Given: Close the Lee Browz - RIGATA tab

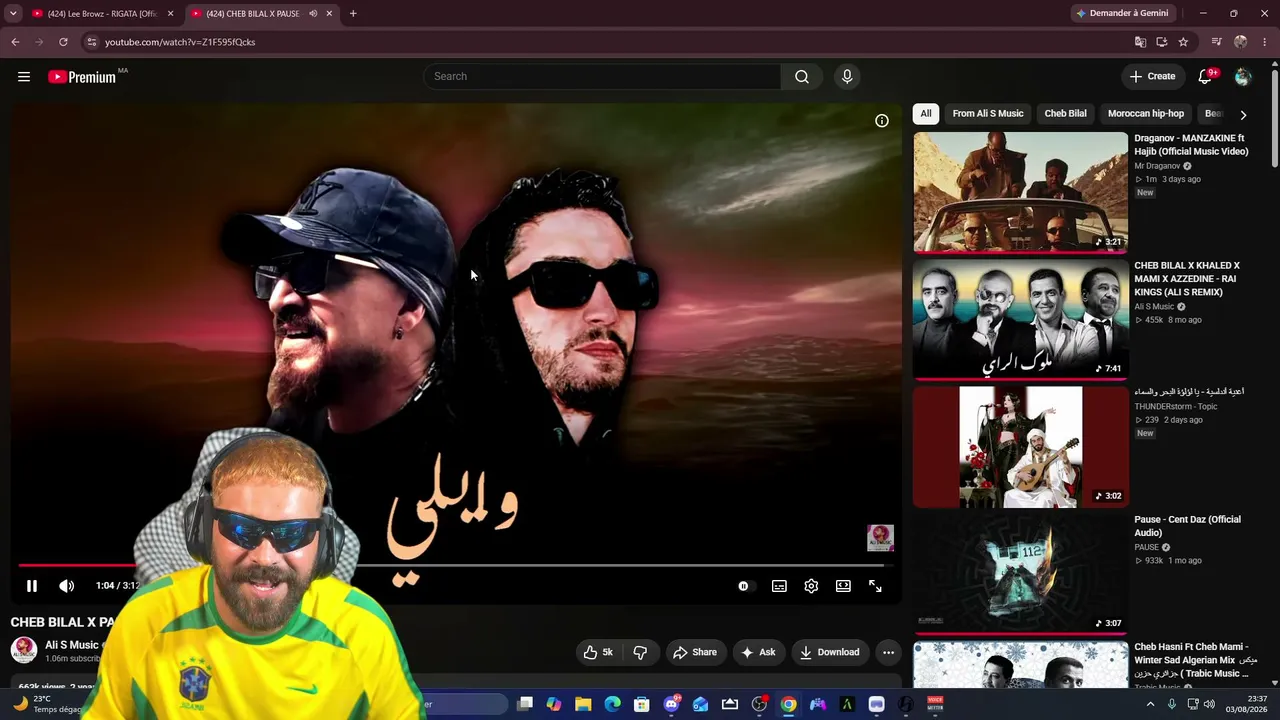Looking at the screenshot, I should (x=170, y=14).
